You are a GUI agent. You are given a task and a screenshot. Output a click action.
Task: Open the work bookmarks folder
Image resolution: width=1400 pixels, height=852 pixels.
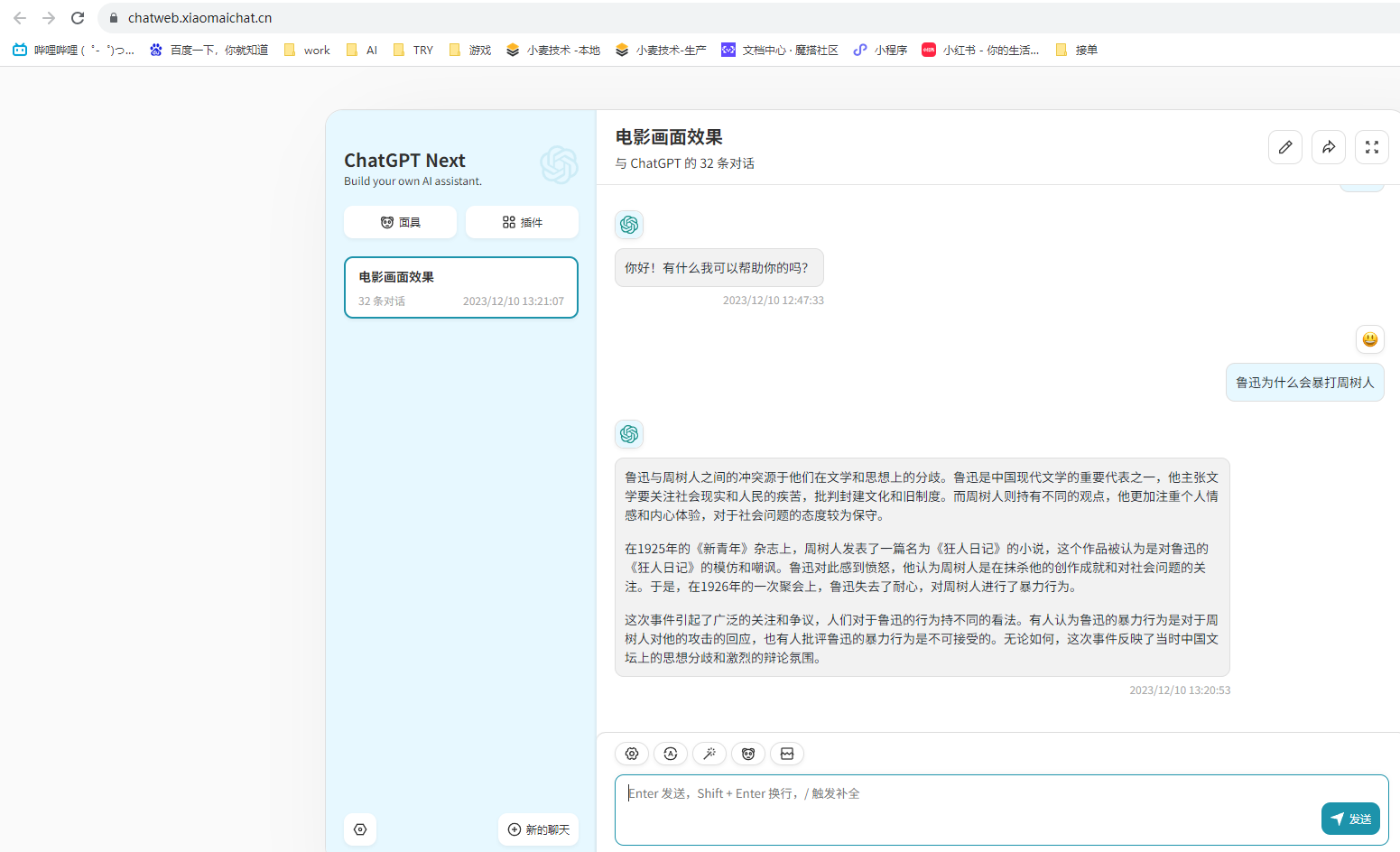point(307,51)
